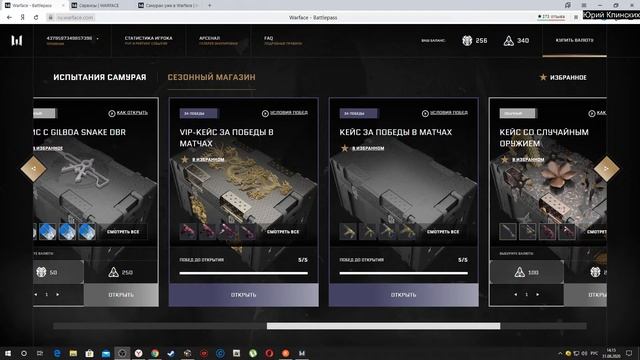The width and height of the screenshot is (640, 360).
Task: Increase quantity on random weapon case
Action: pos(538,294)
